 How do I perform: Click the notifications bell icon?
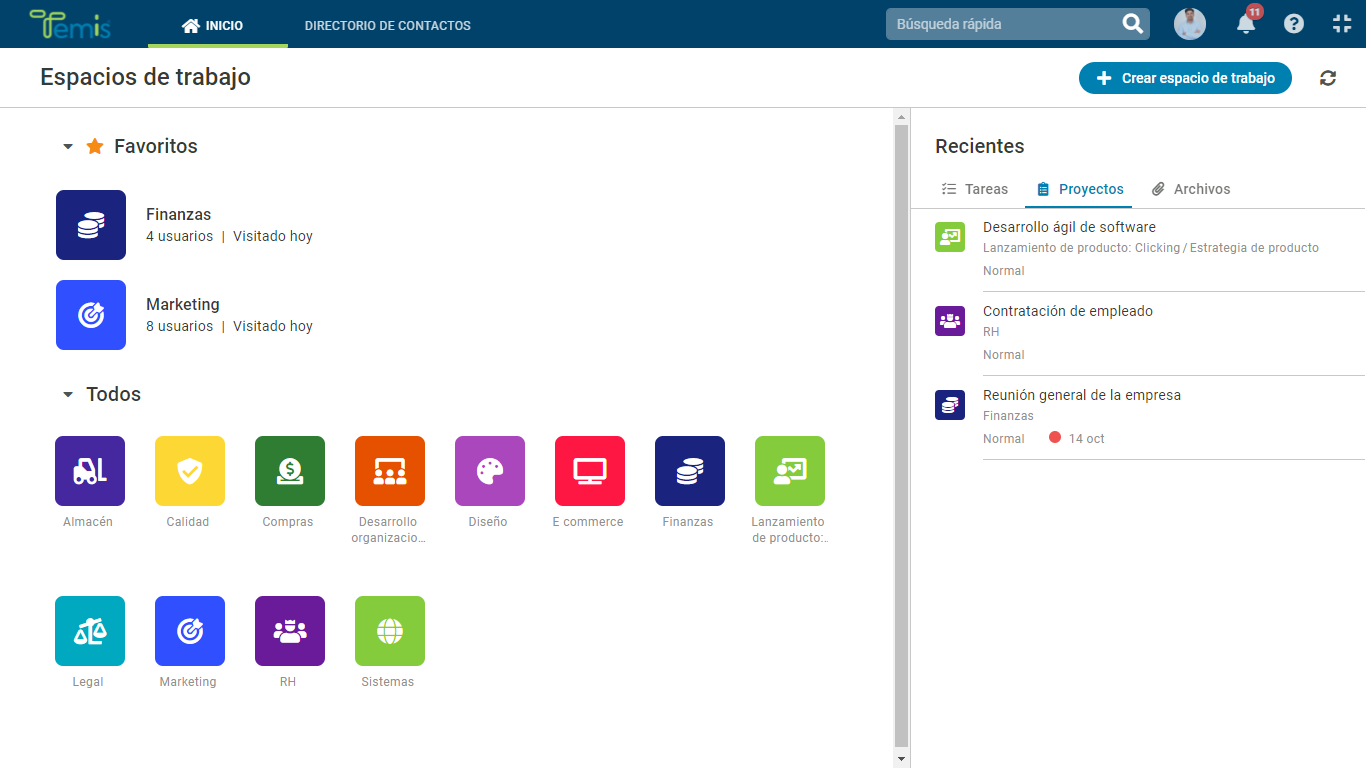[1246, 24]
